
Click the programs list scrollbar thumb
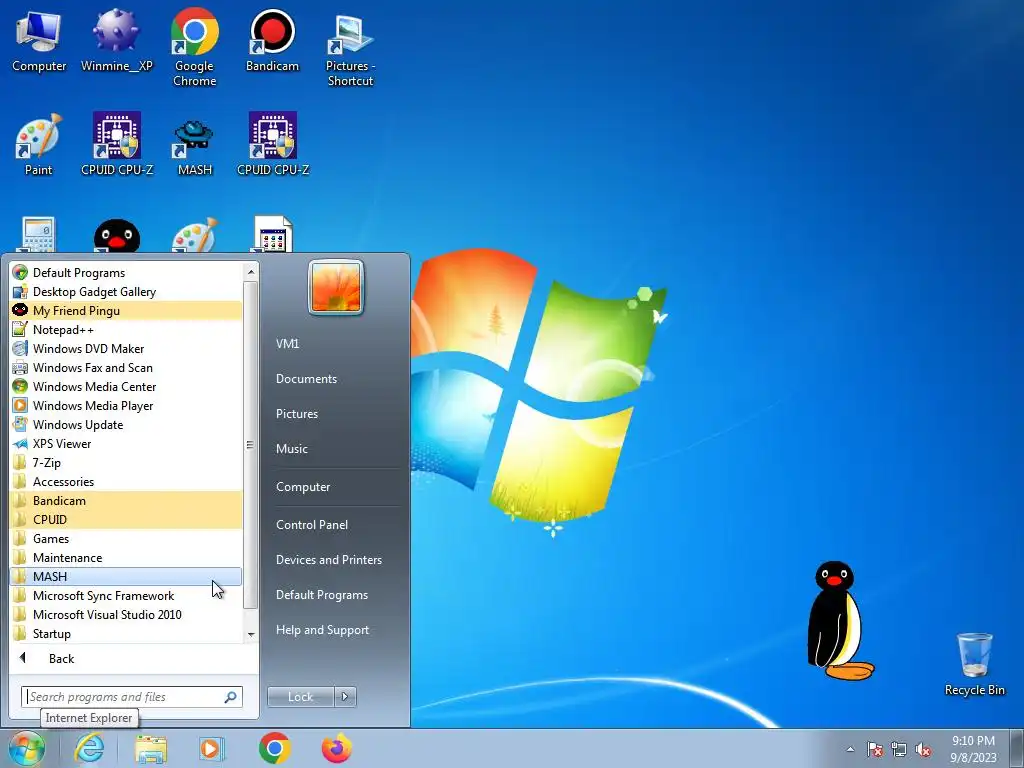[x=251, y=445]
